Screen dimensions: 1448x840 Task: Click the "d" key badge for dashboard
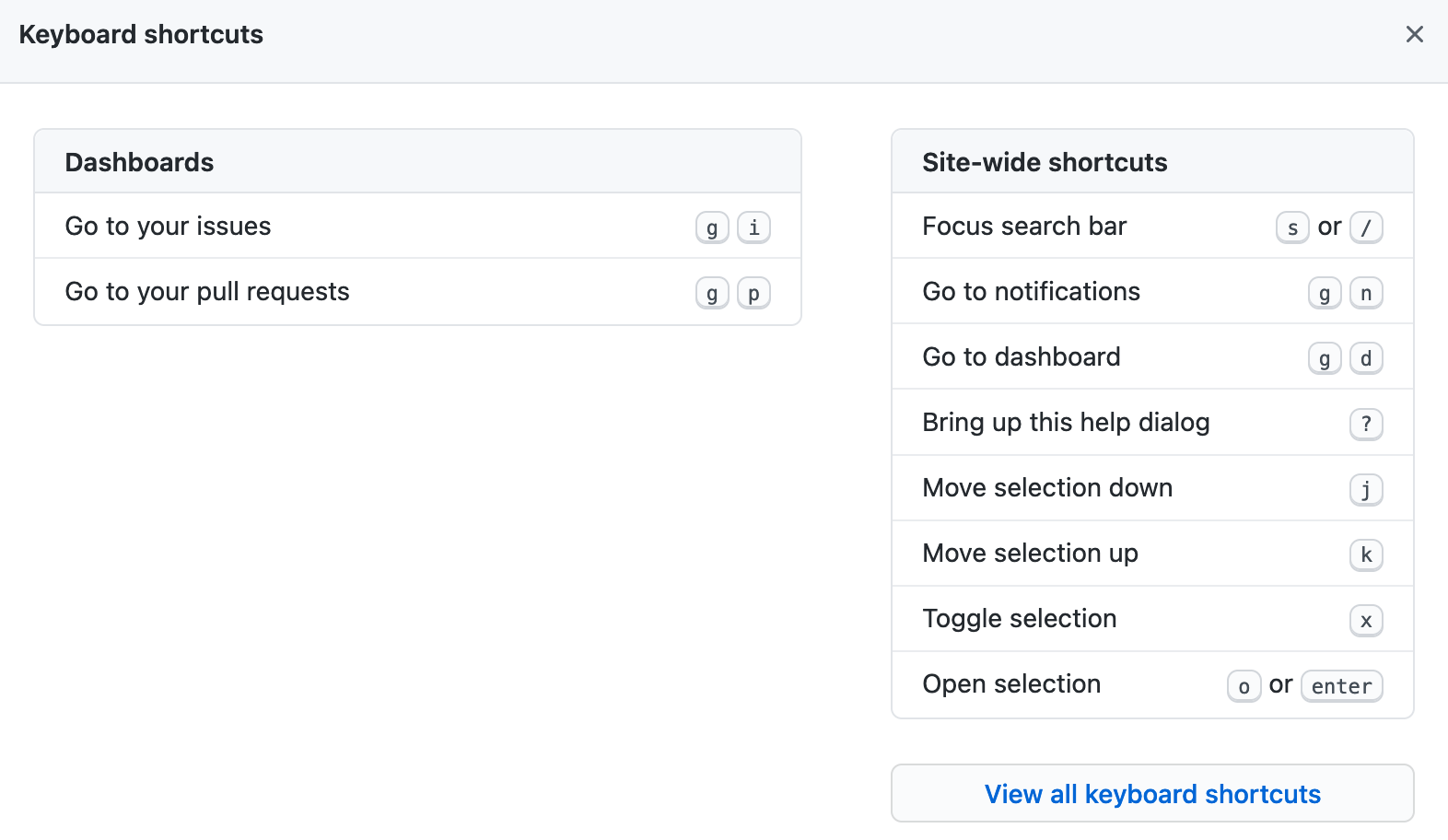[1366, 358]
